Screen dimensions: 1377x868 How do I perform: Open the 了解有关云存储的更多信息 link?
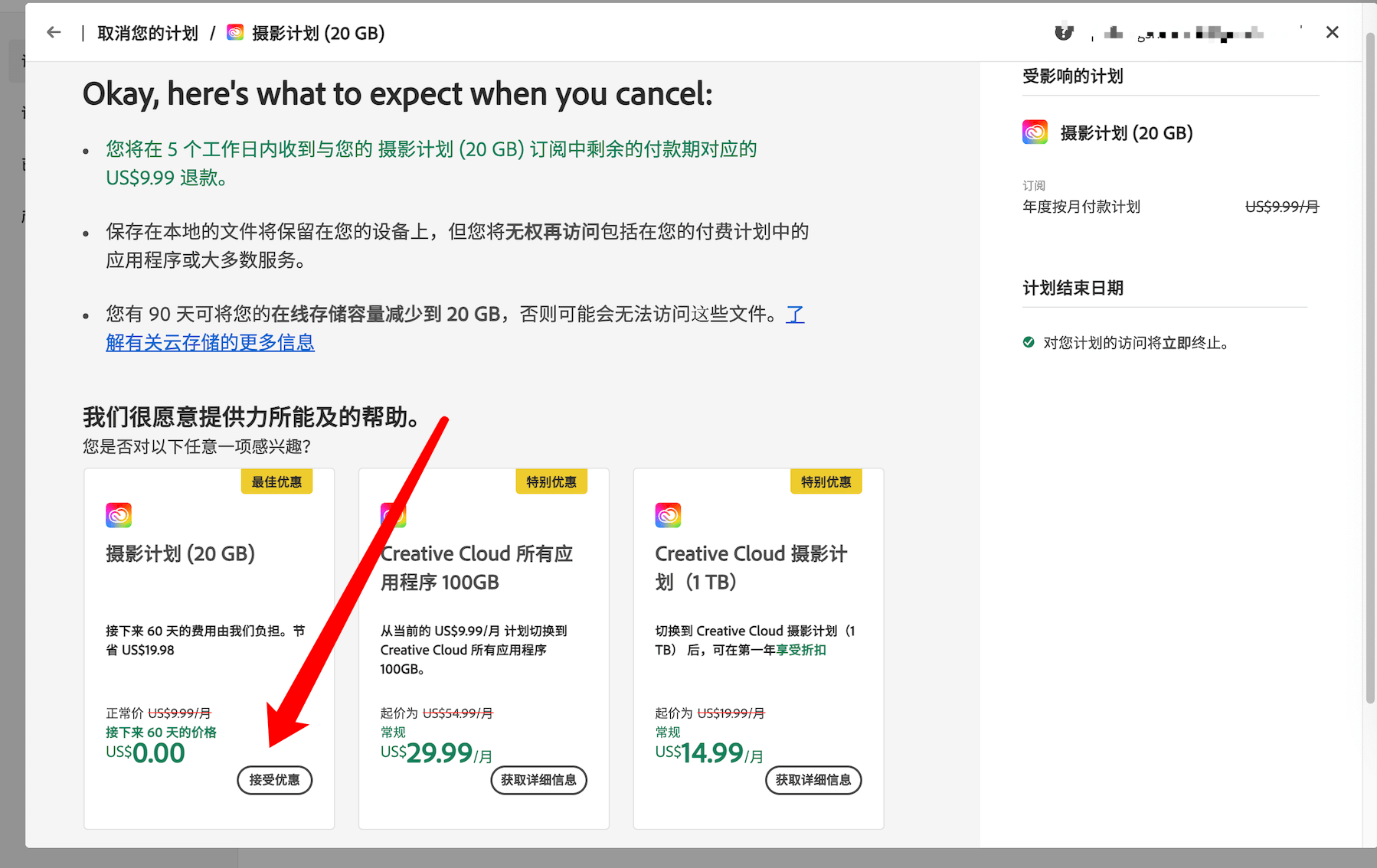[210, 342]
